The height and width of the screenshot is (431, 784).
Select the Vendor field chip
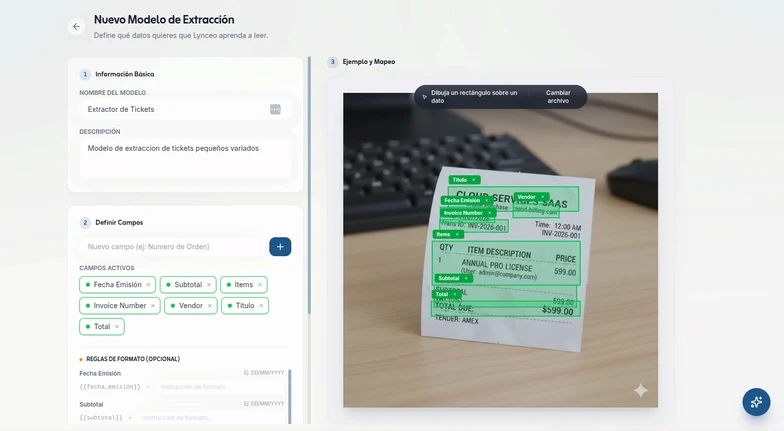(190, 306)
